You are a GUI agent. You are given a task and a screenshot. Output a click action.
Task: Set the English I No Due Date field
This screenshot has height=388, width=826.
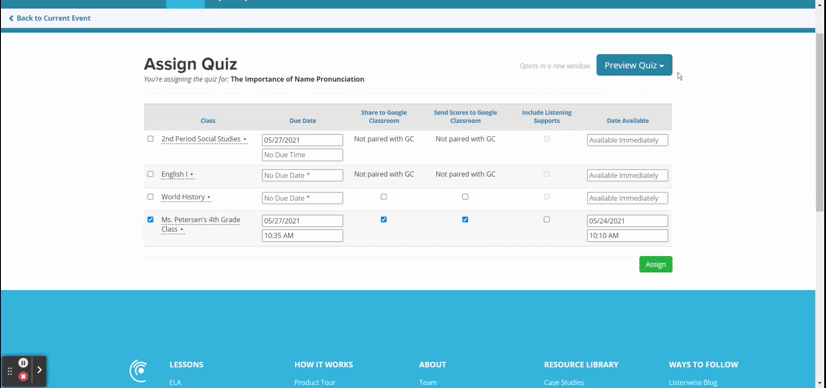tap(302, 175)
